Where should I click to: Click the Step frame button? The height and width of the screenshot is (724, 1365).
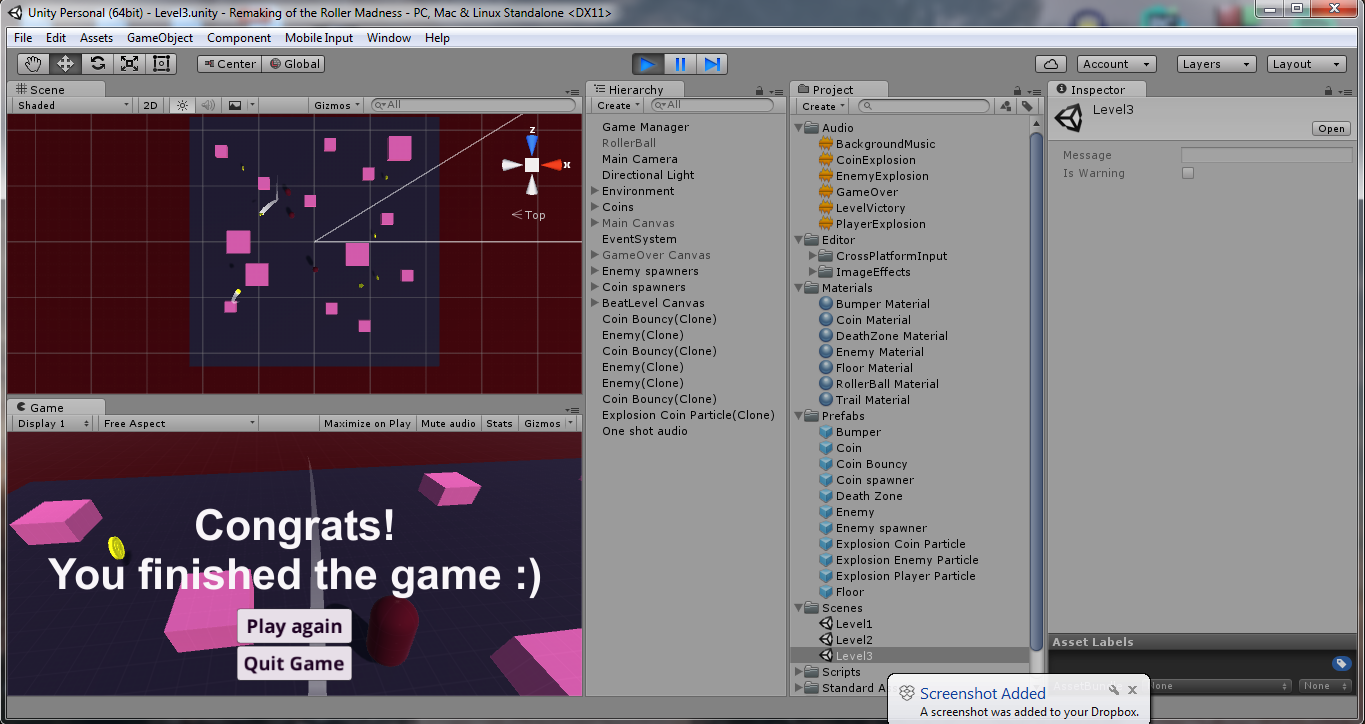[x=712, y=64]
